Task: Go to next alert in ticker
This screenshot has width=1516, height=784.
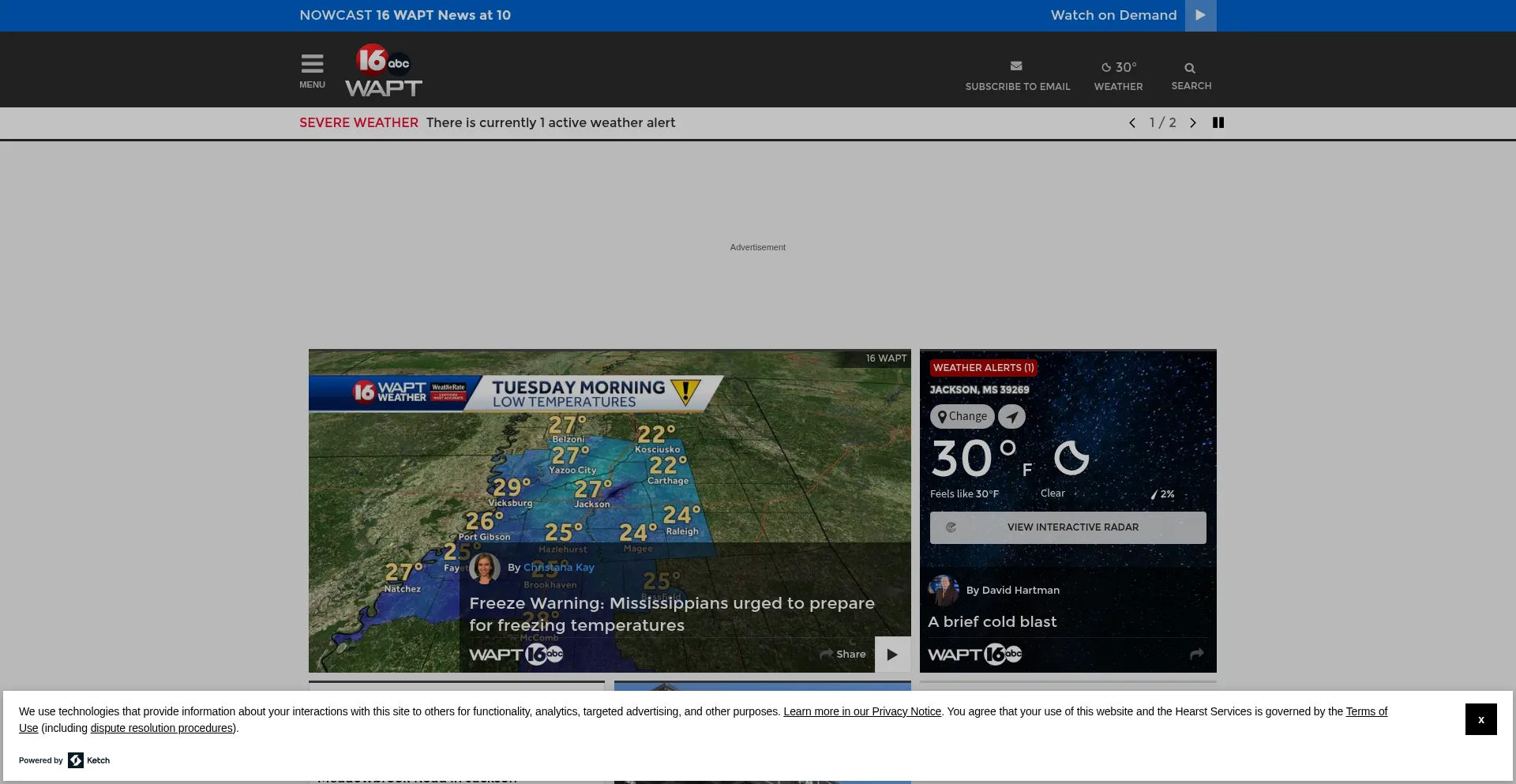Action: tap(1193, 123)
